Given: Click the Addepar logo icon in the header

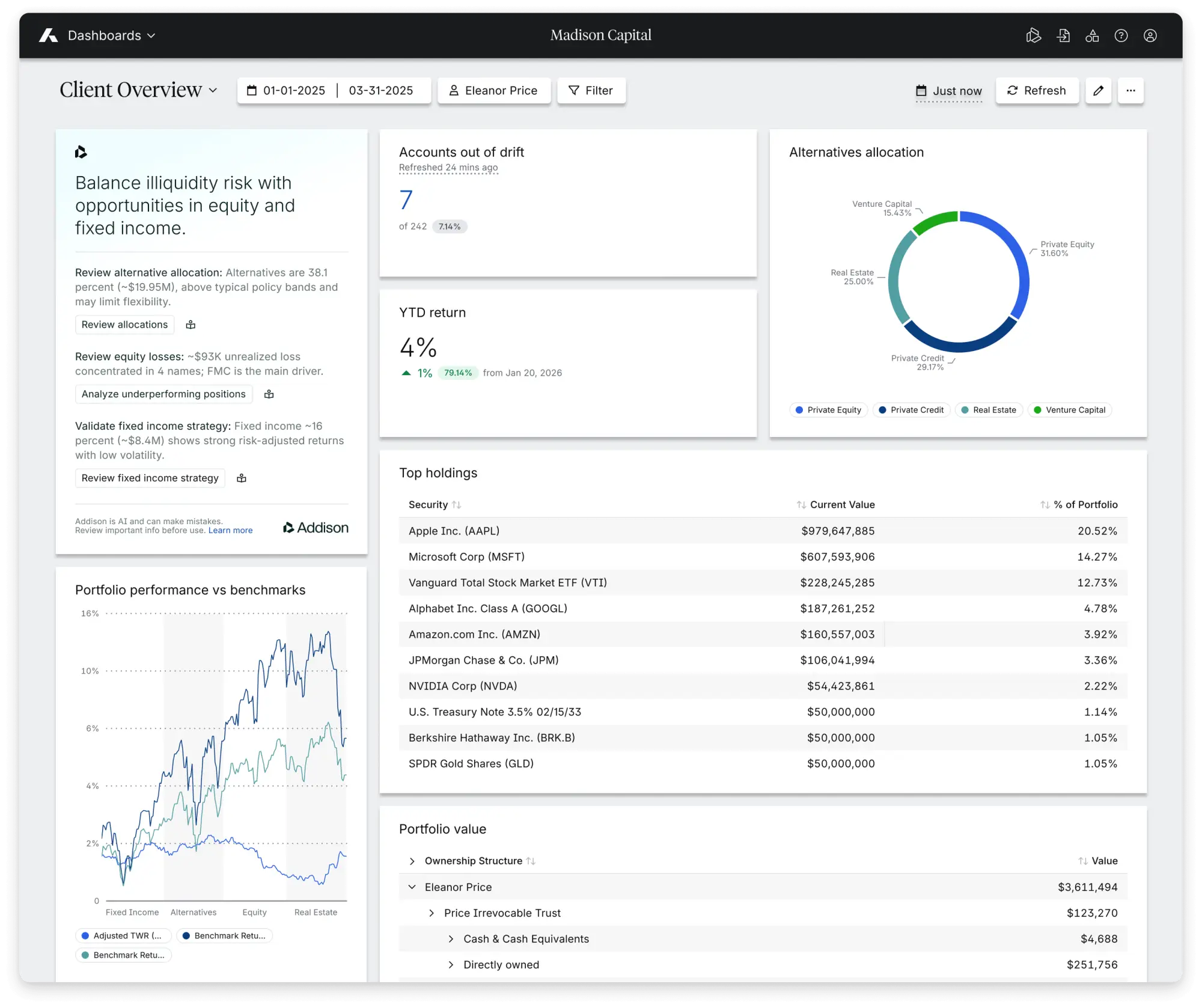Looking at the screenshot, I should 48,35.
